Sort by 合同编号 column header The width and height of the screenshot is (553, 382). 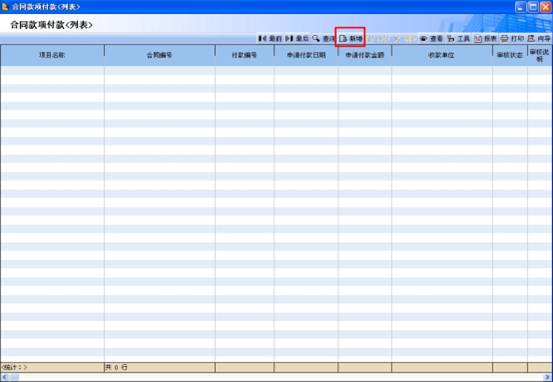(x=160, y=55)
